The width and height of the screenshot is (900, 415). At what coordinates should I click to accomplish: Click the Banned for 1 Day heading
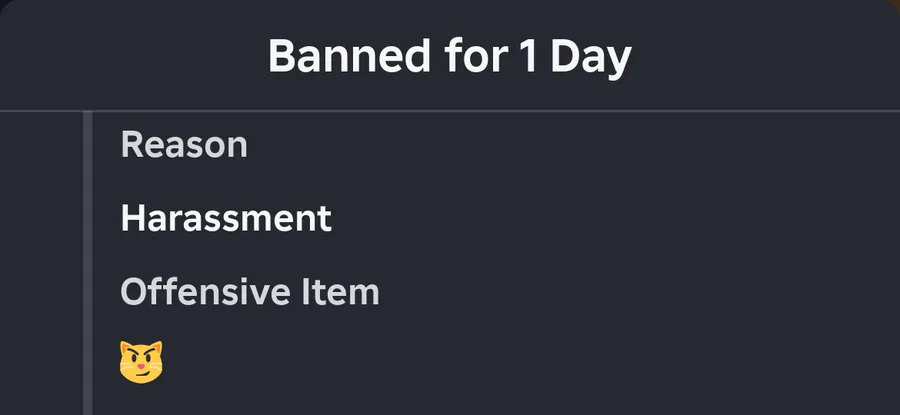pos(449,56)
